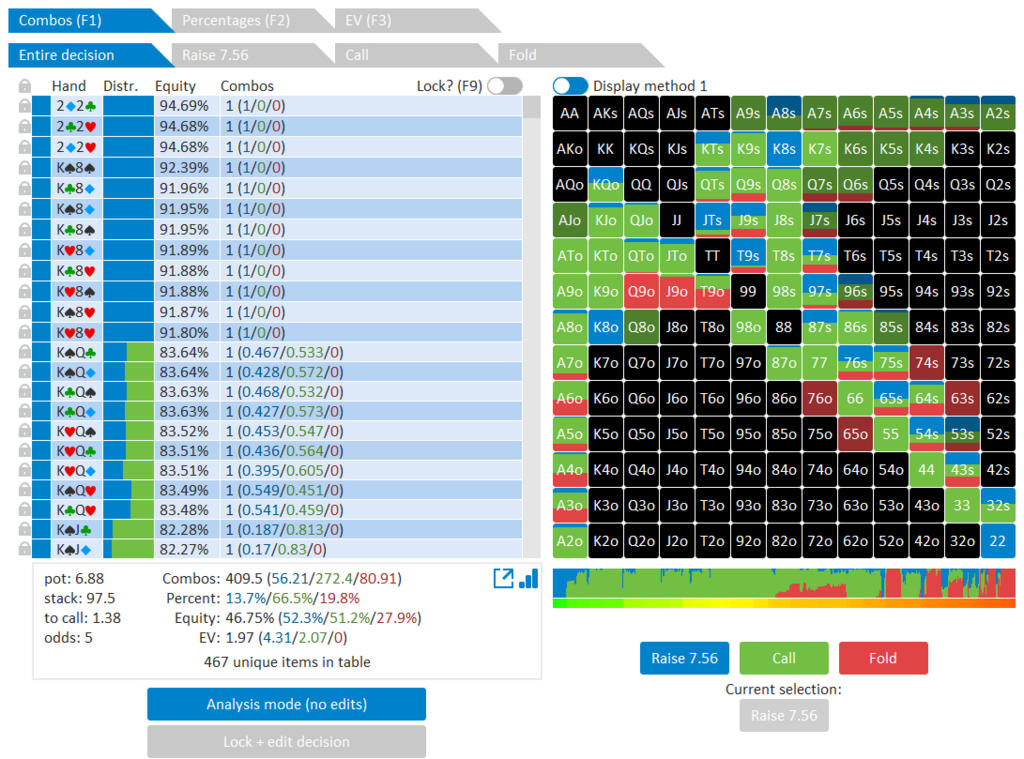Select the 32s cell in range grid

tap(998, 506)
